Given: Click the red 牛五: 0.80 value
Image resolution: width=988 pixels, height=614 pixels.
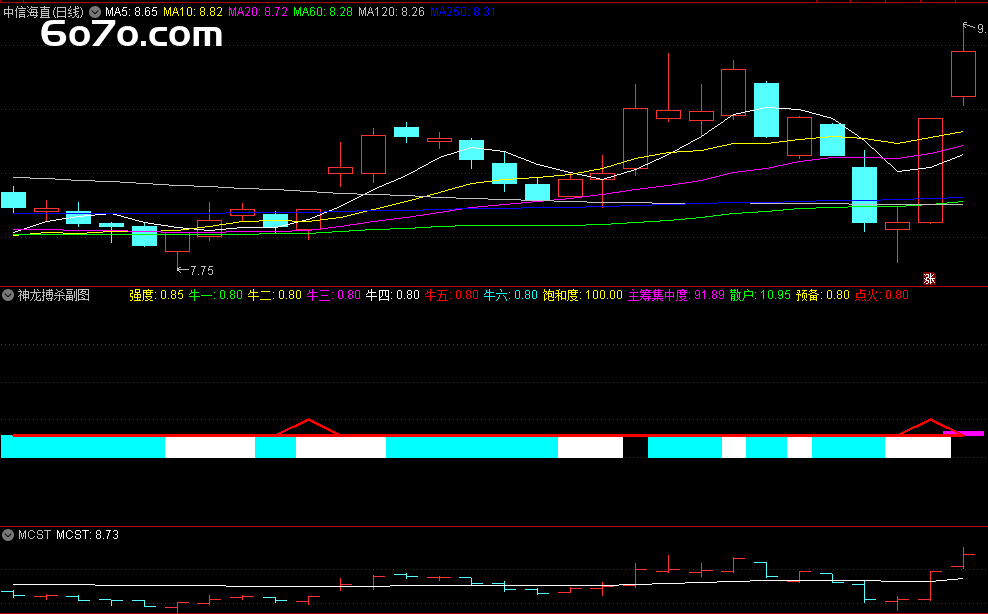Looking at the screenshot, I should (x=452, y=295).
